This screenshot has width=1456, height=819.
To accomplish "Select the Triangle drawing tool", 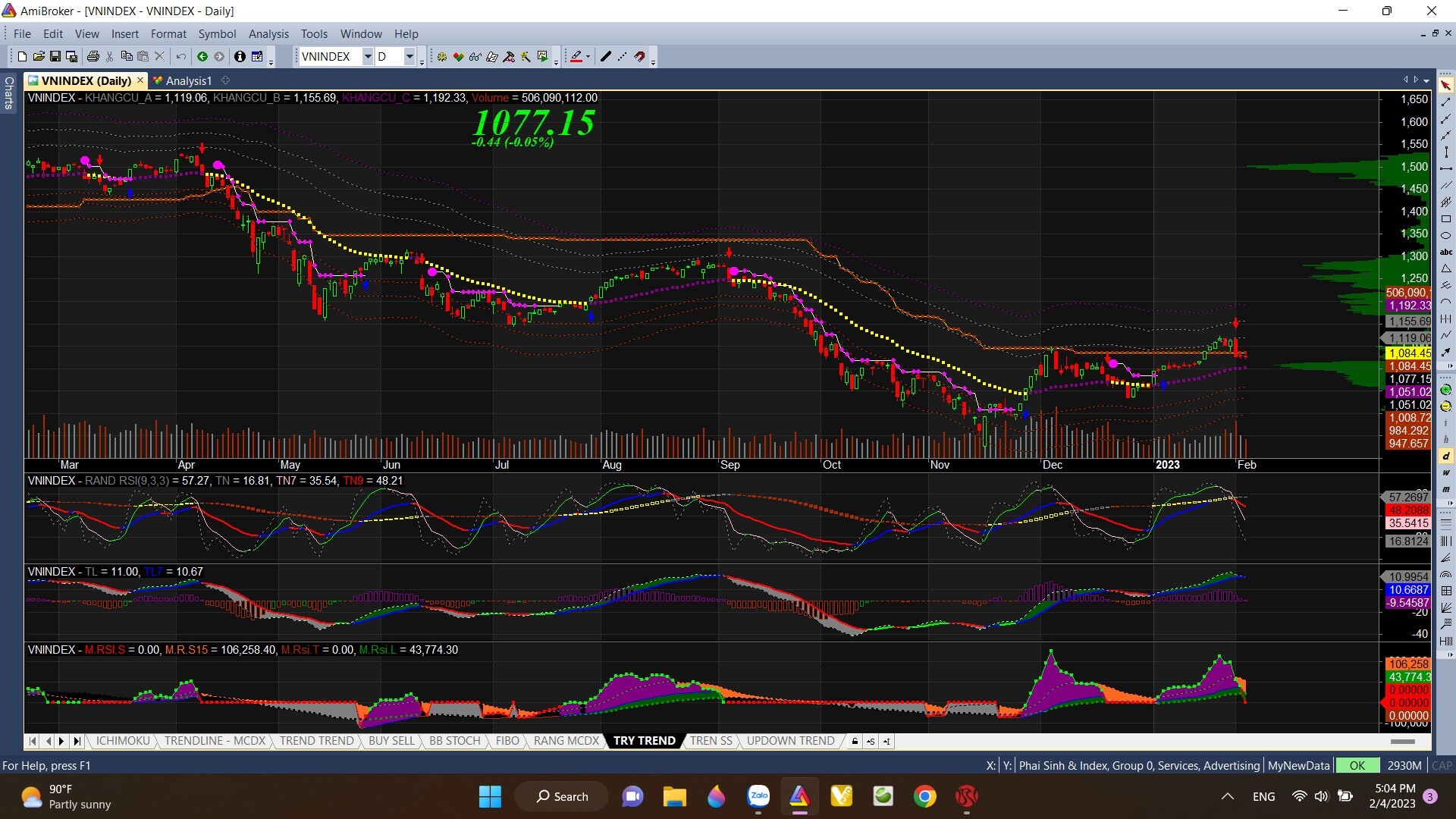I will coord(1445,268).
